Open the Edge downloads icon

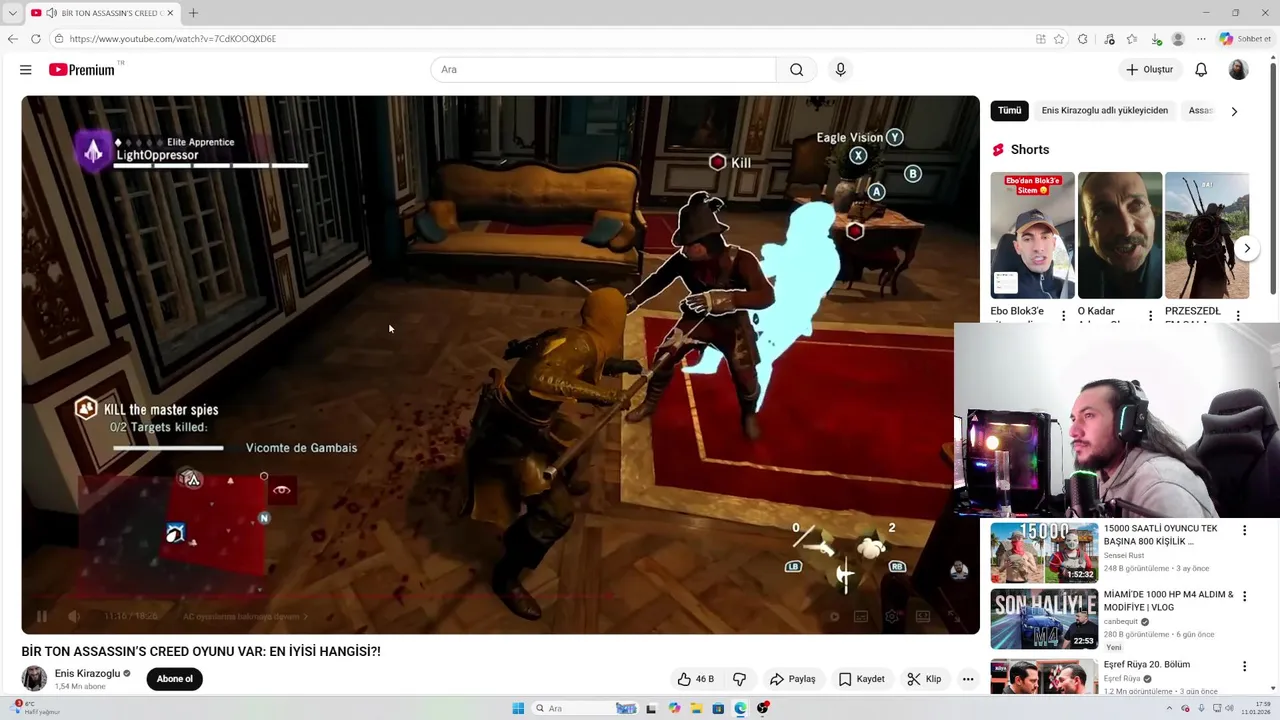click(1156, 39)
